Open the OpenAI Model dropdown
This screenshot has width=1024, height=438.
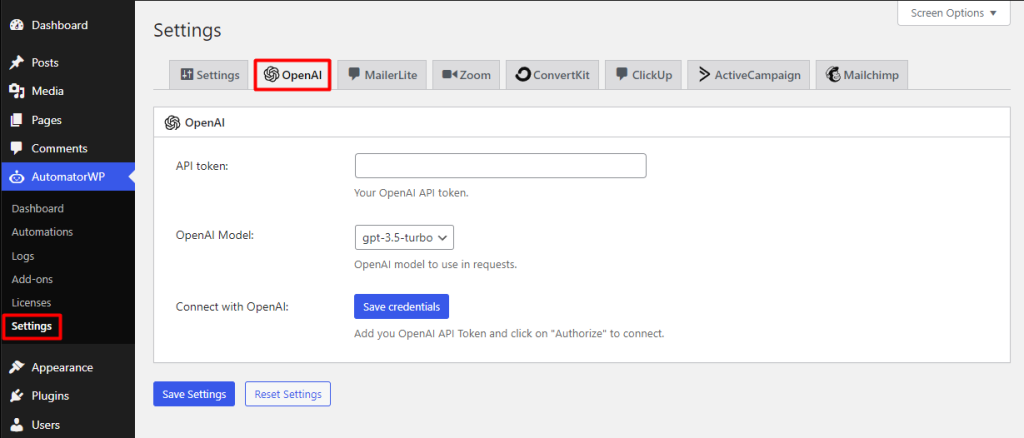point(404,238)
